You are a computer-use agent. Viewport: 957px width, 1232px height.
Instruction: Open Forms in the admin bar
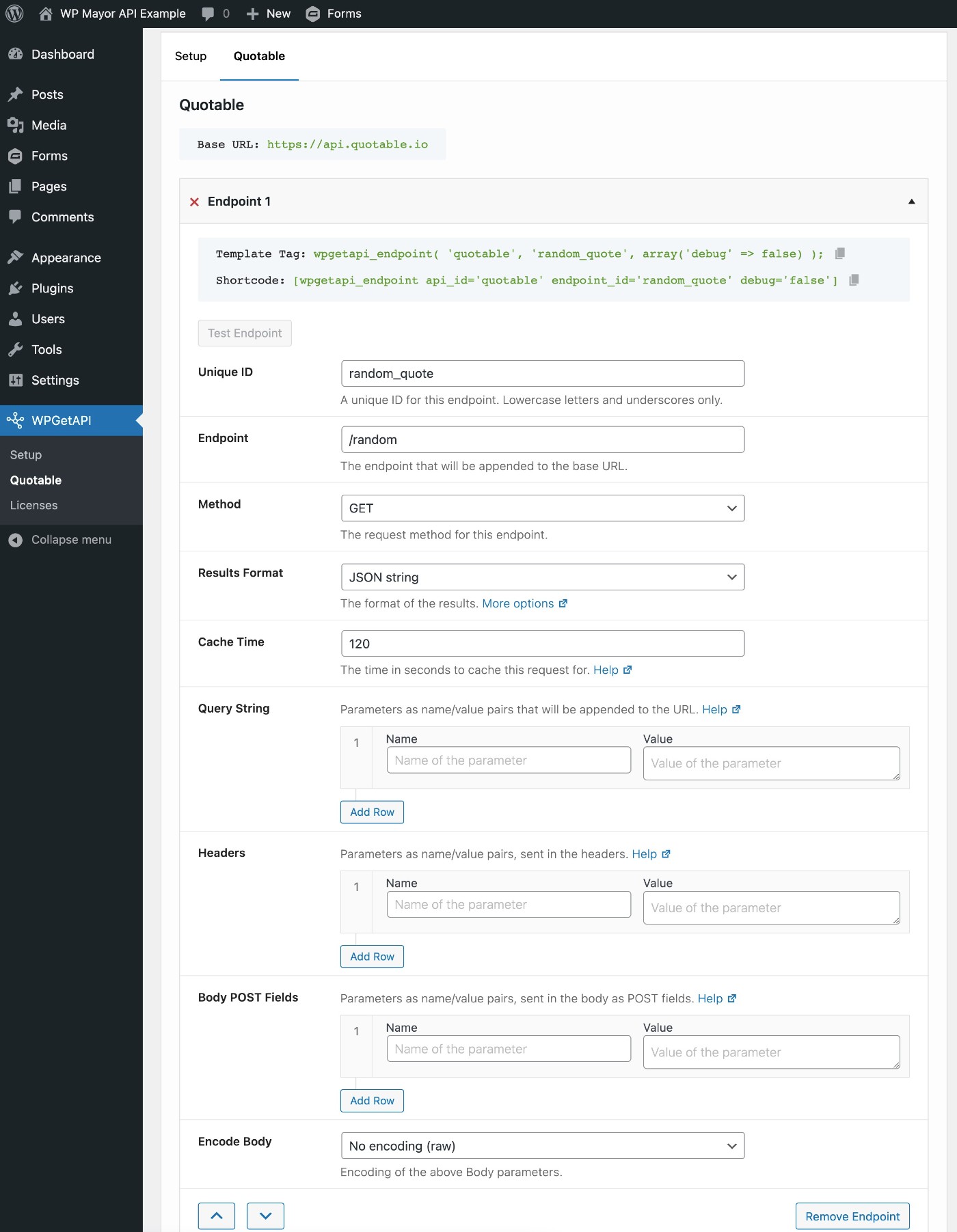(334, 14)
